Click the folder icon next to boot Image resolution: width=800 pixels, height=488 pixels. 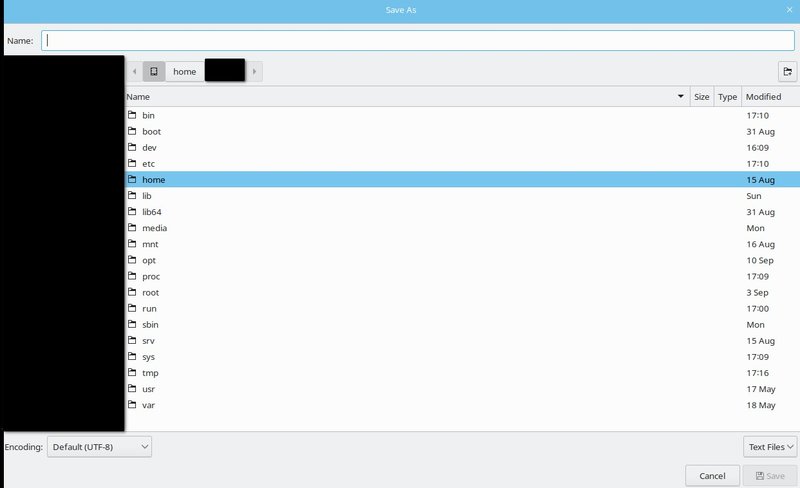pyautogui.click(x=132, y=131)
